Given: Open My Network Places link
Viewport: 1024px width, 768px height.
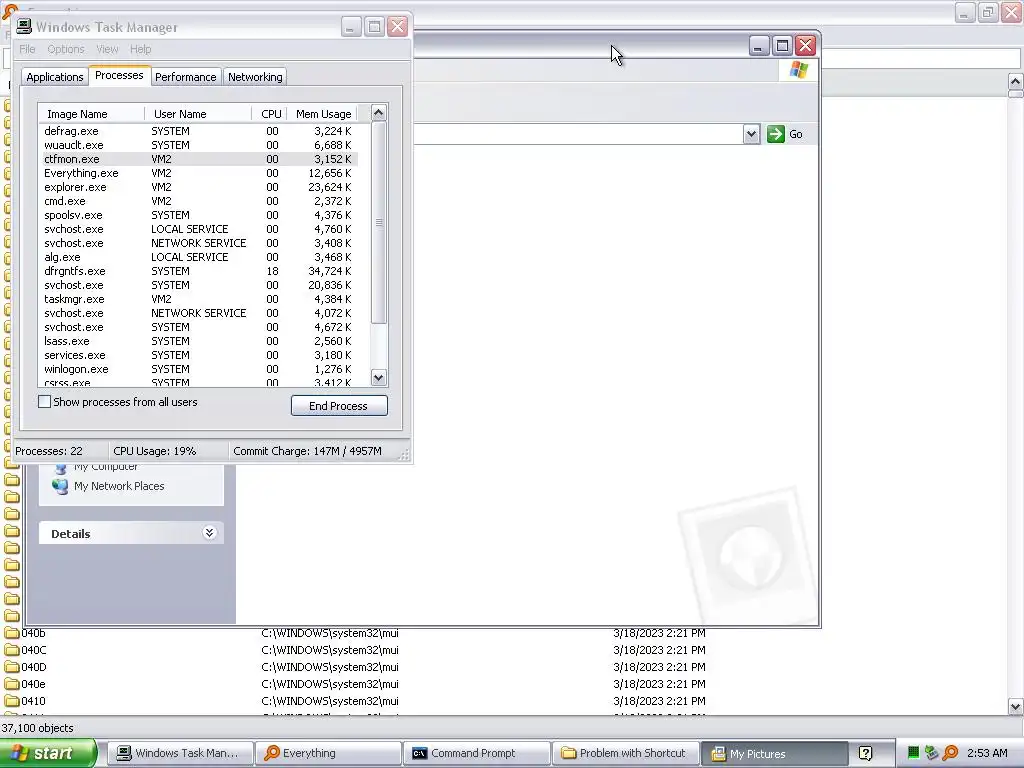Looking at the screenshot, I should 119,486.
